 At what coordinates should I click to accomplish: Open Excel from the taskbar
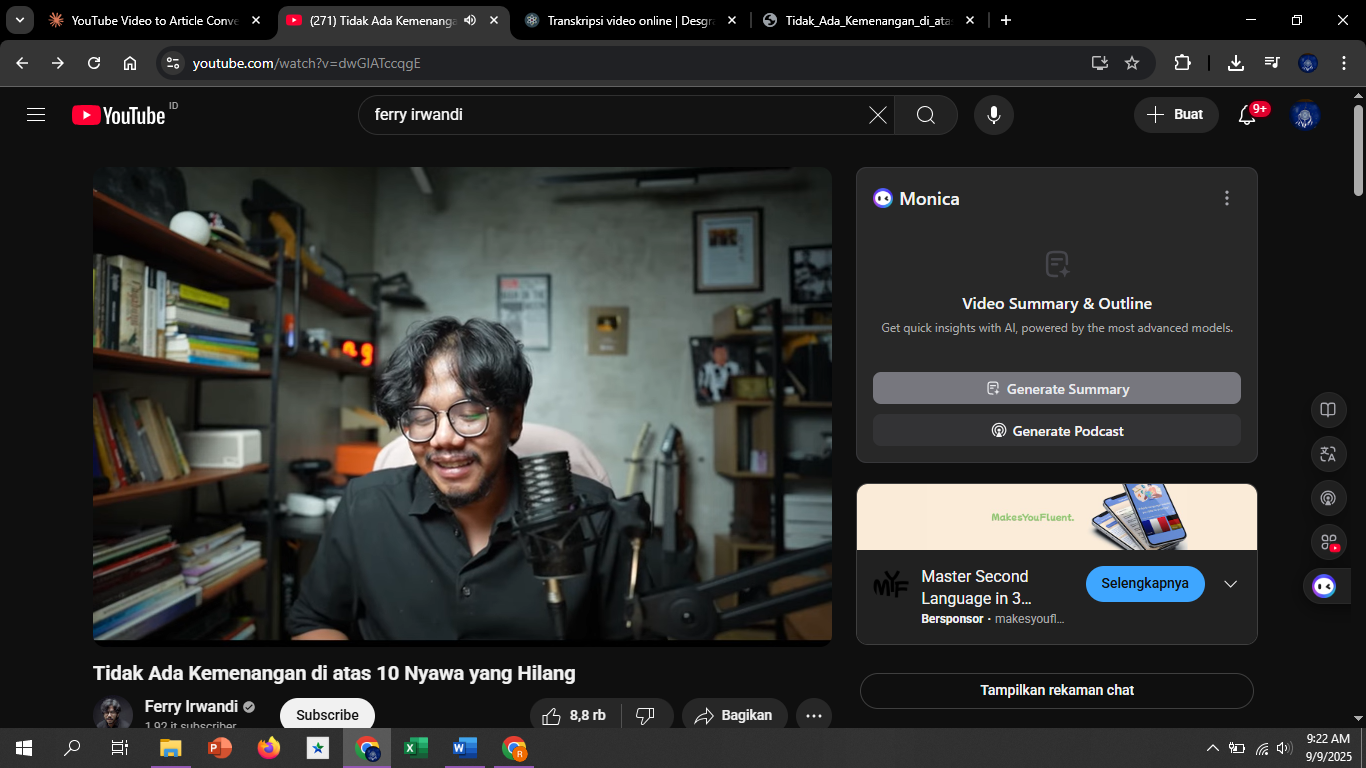click(x=415, y=747)
